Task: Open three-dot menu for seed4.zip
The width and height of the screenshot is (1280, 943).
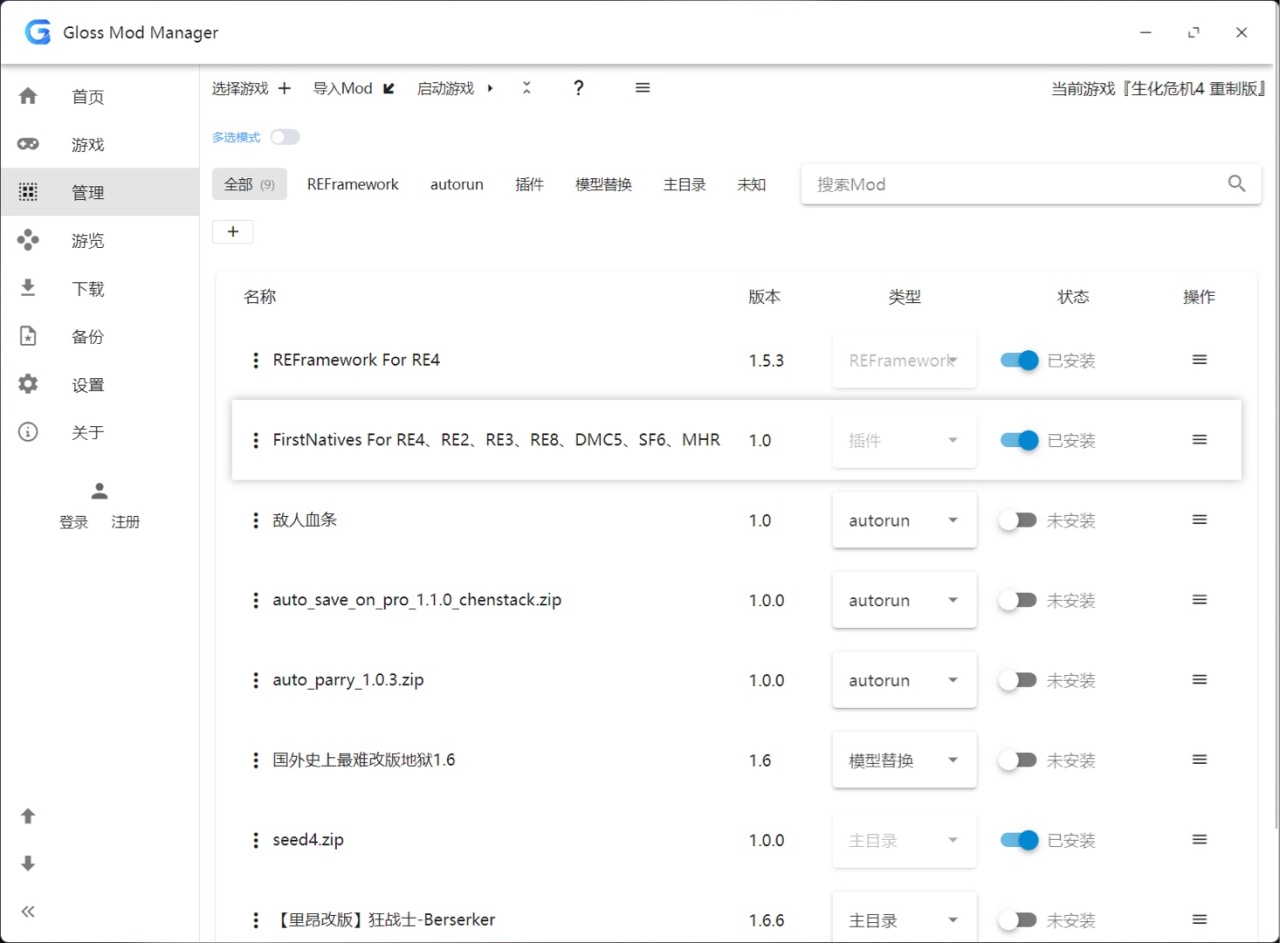Action: tap(255, 840)
